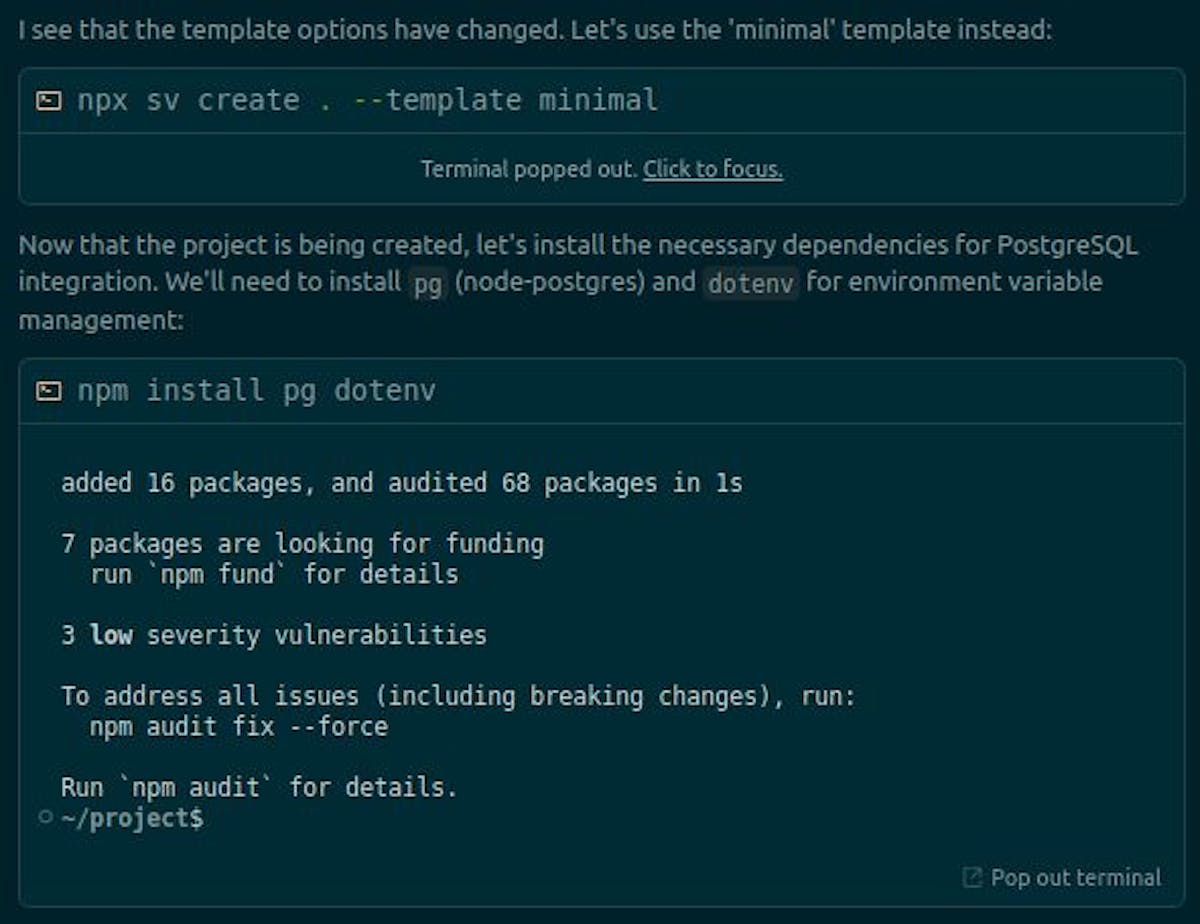The width and height of the screenshot is (1200, 924).
Task: Open the 'Click to focus.' link
Action: [712, 169]
